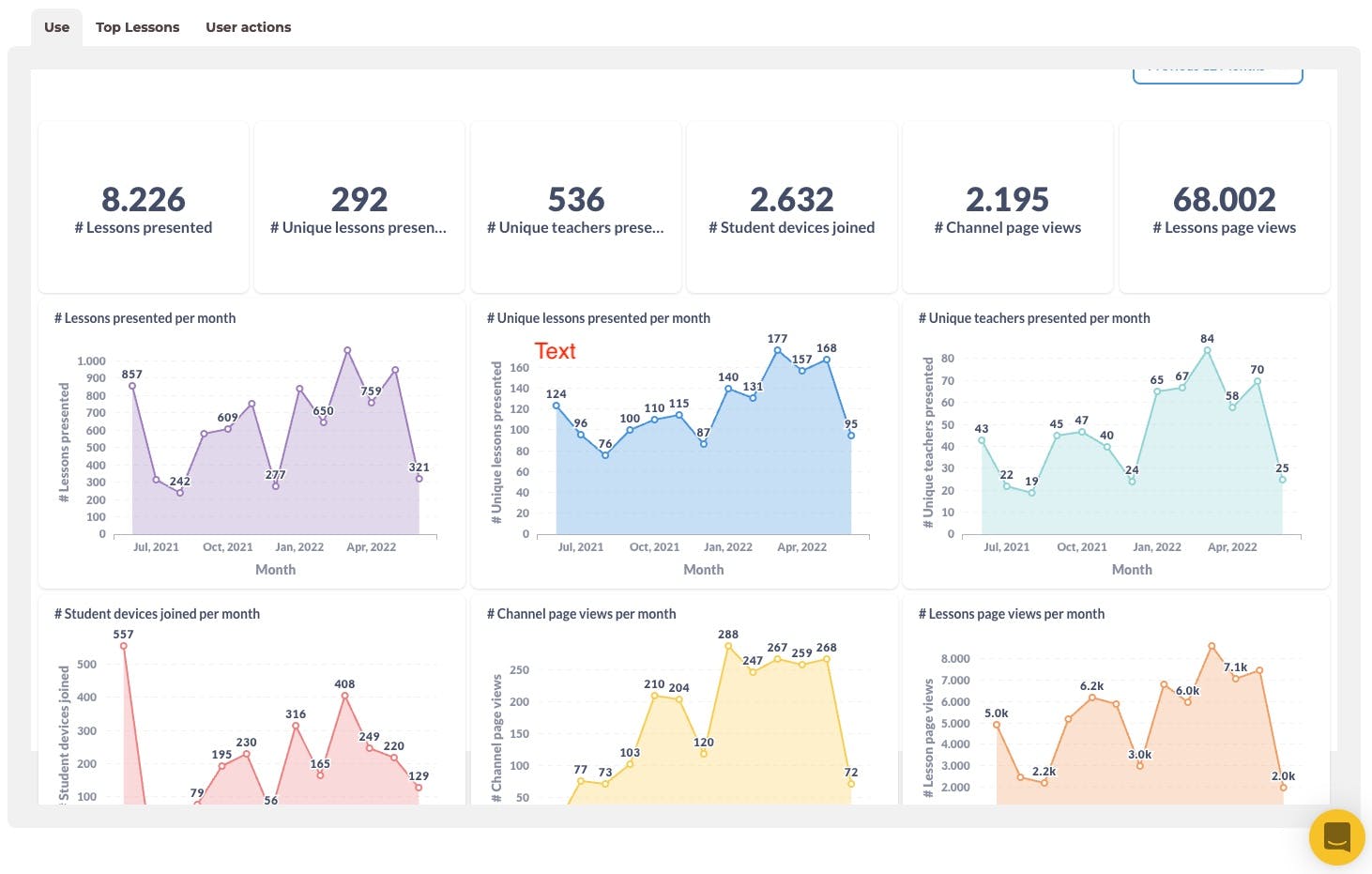Click the 95 data point in Unique lessons chart
This screenshot has width=1372, height=874.
(x=851, y=436)
